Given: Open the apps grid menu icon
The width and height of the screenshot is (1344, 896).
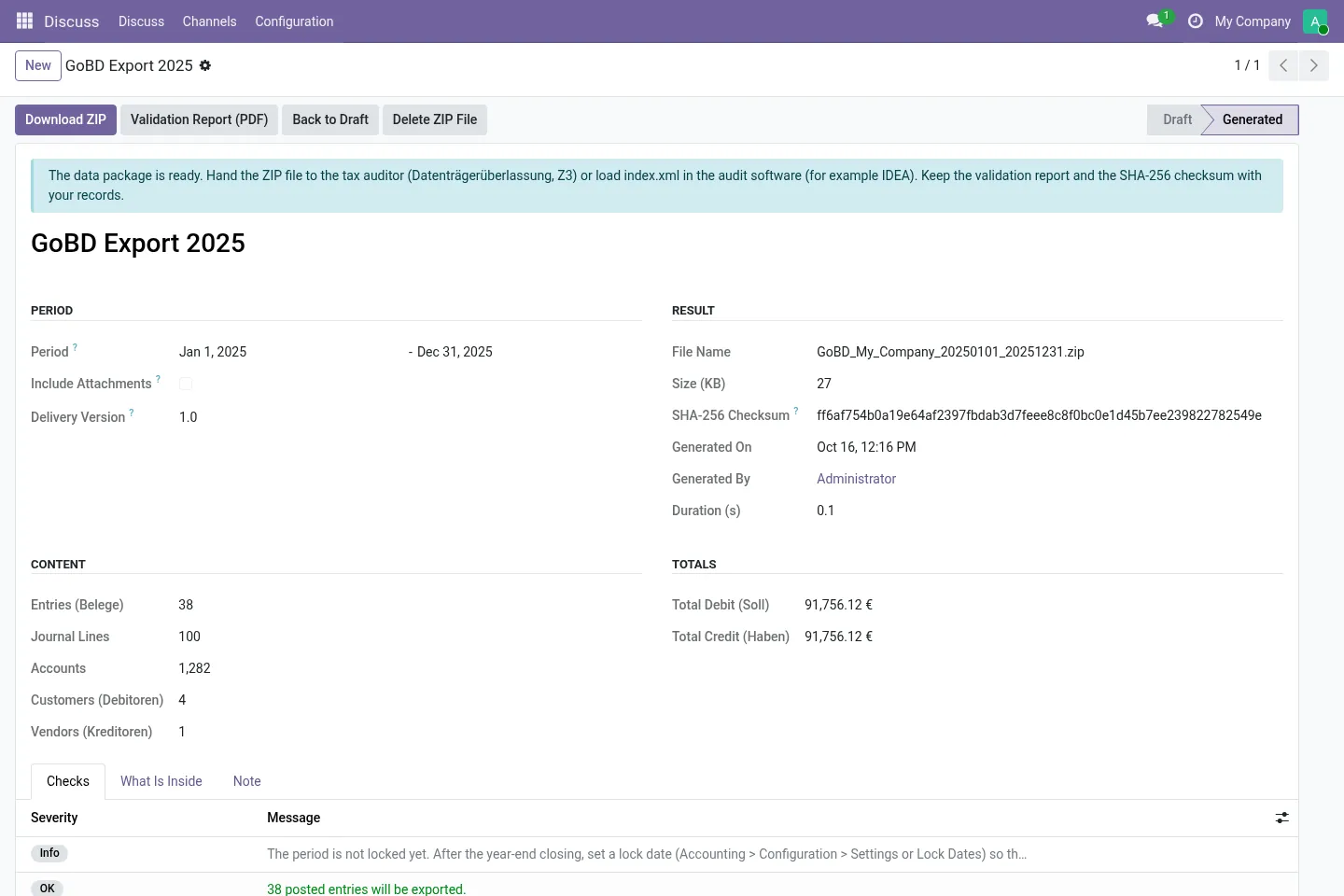Looking at the screenshot, I should tap(25, 21).
